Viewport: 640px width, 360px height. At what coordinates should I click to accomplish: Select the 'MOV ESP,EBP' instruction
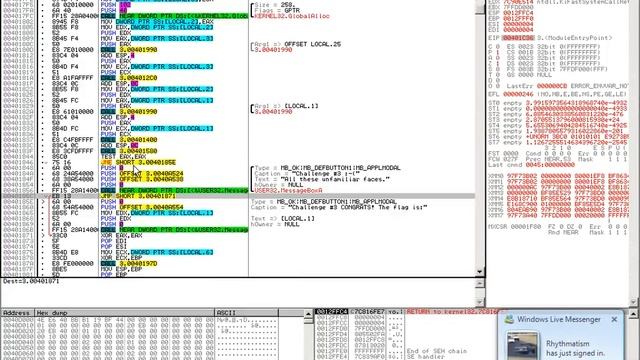point(121,269)
